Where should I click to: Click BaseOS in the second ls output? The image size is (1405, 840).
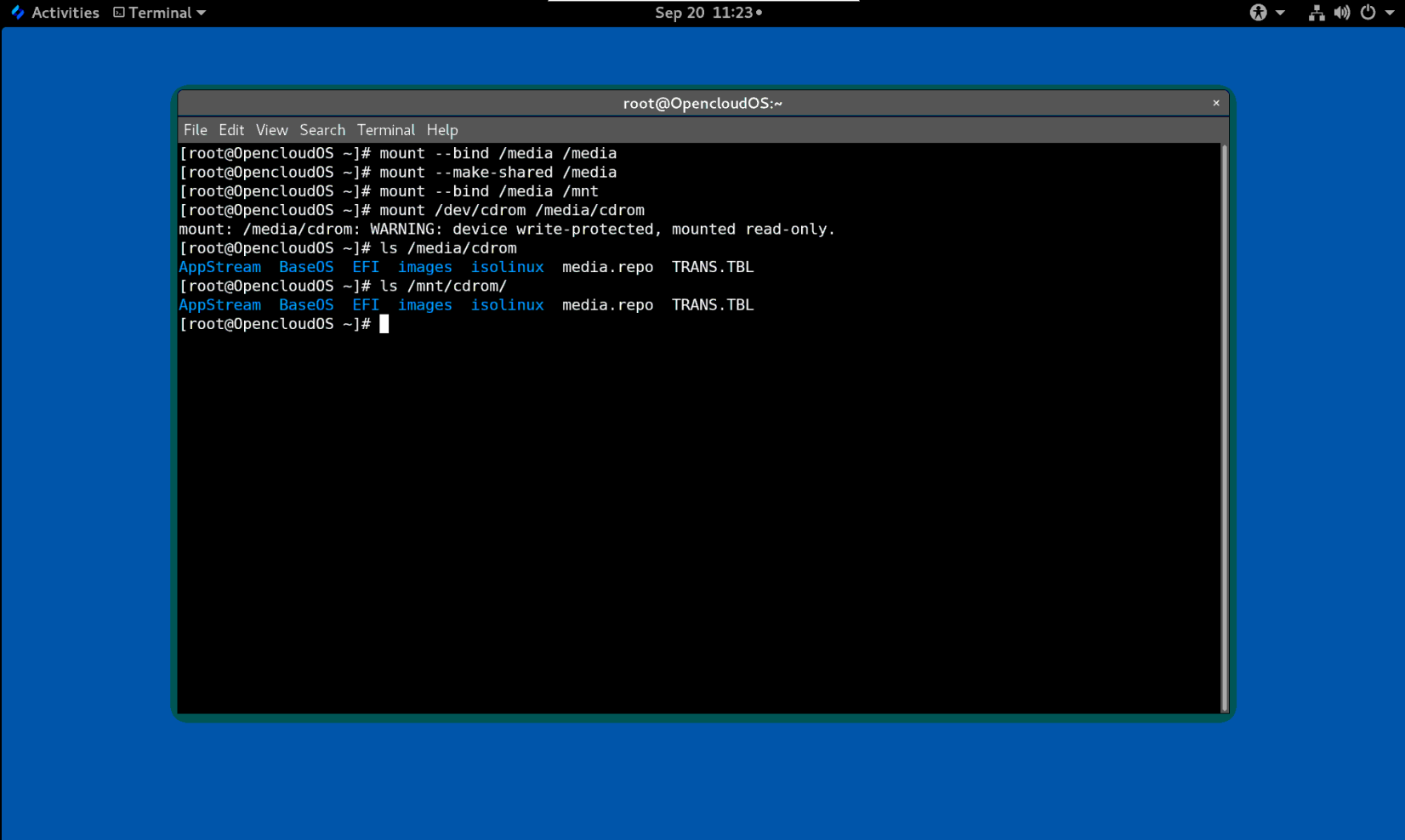click(306, 305)
